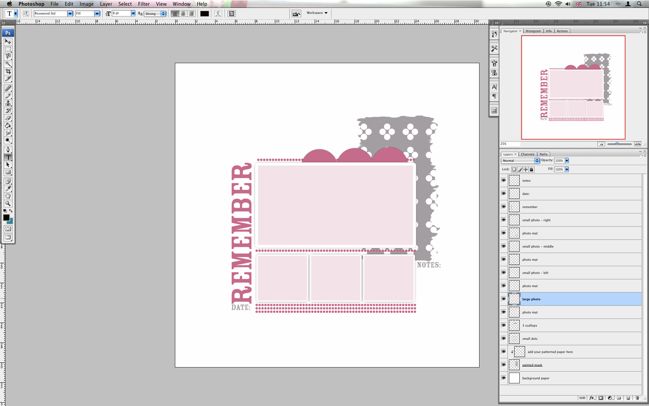This screenshot has width=649, height=406.
Task: Open the Type tool preset picker
Action: pyautogui.click(x=16, y=14)
